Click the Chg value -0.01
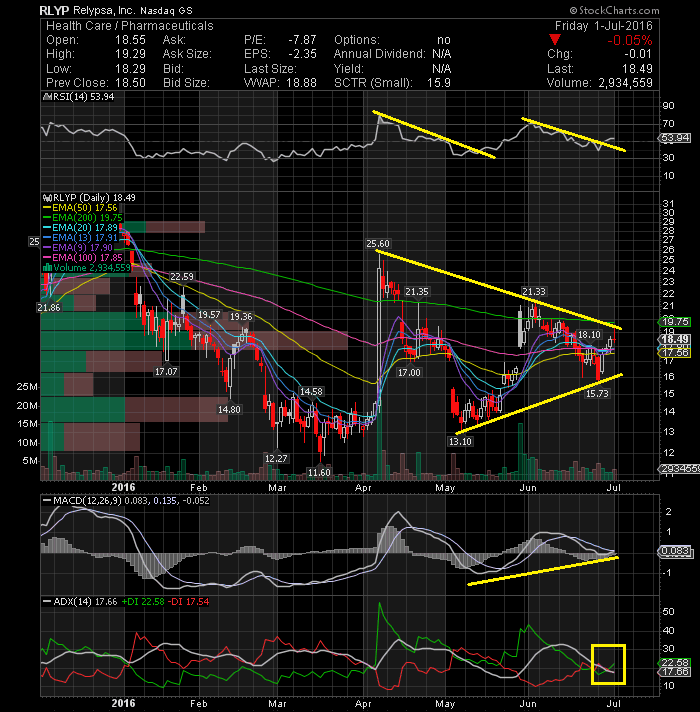Image resolution: width=700 pixels, height=712 pixels. click(x=637, y=54)
